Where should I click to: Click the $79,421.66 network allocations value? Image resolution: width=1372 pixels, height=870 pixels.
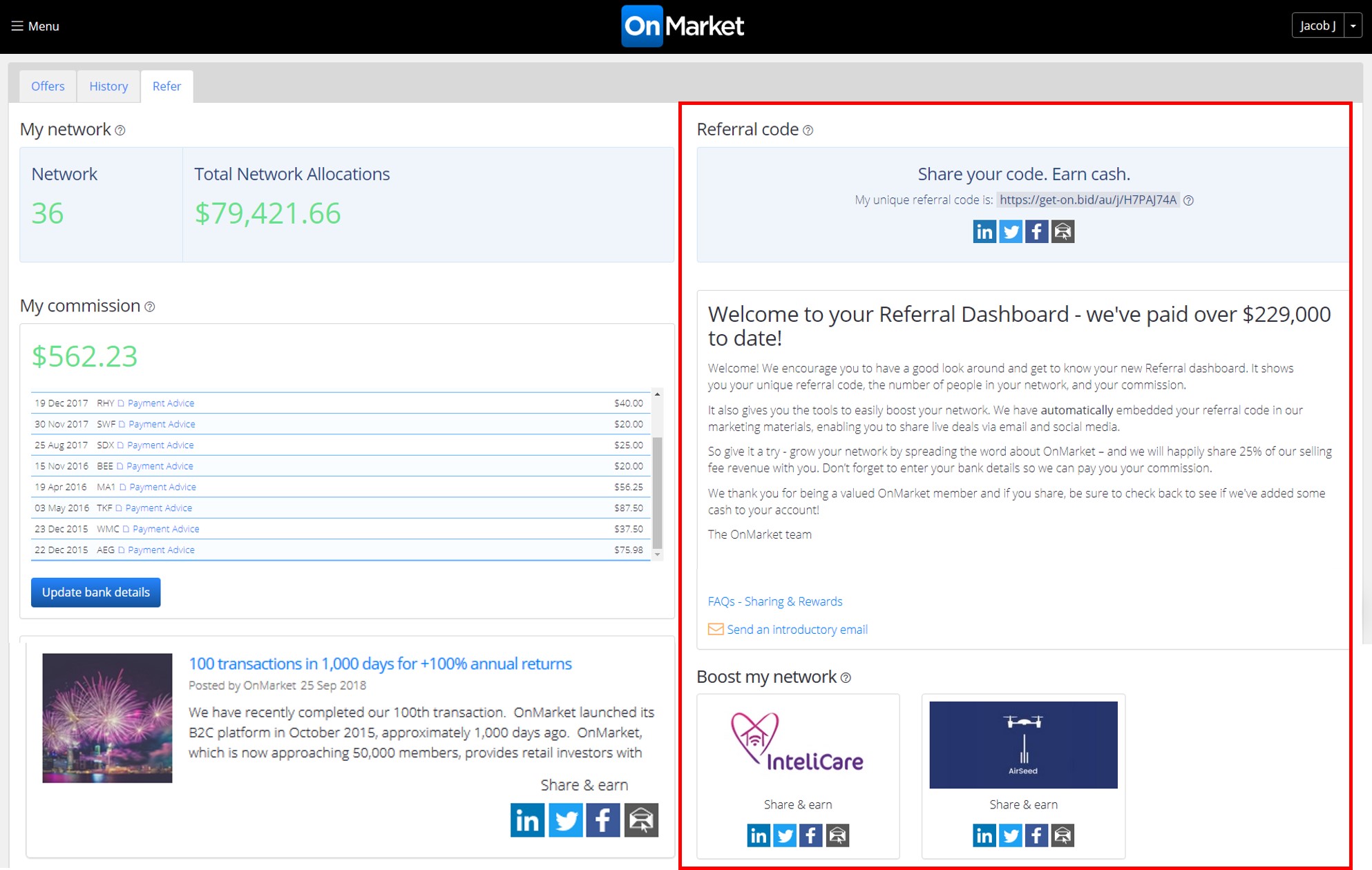coord(268,213)
